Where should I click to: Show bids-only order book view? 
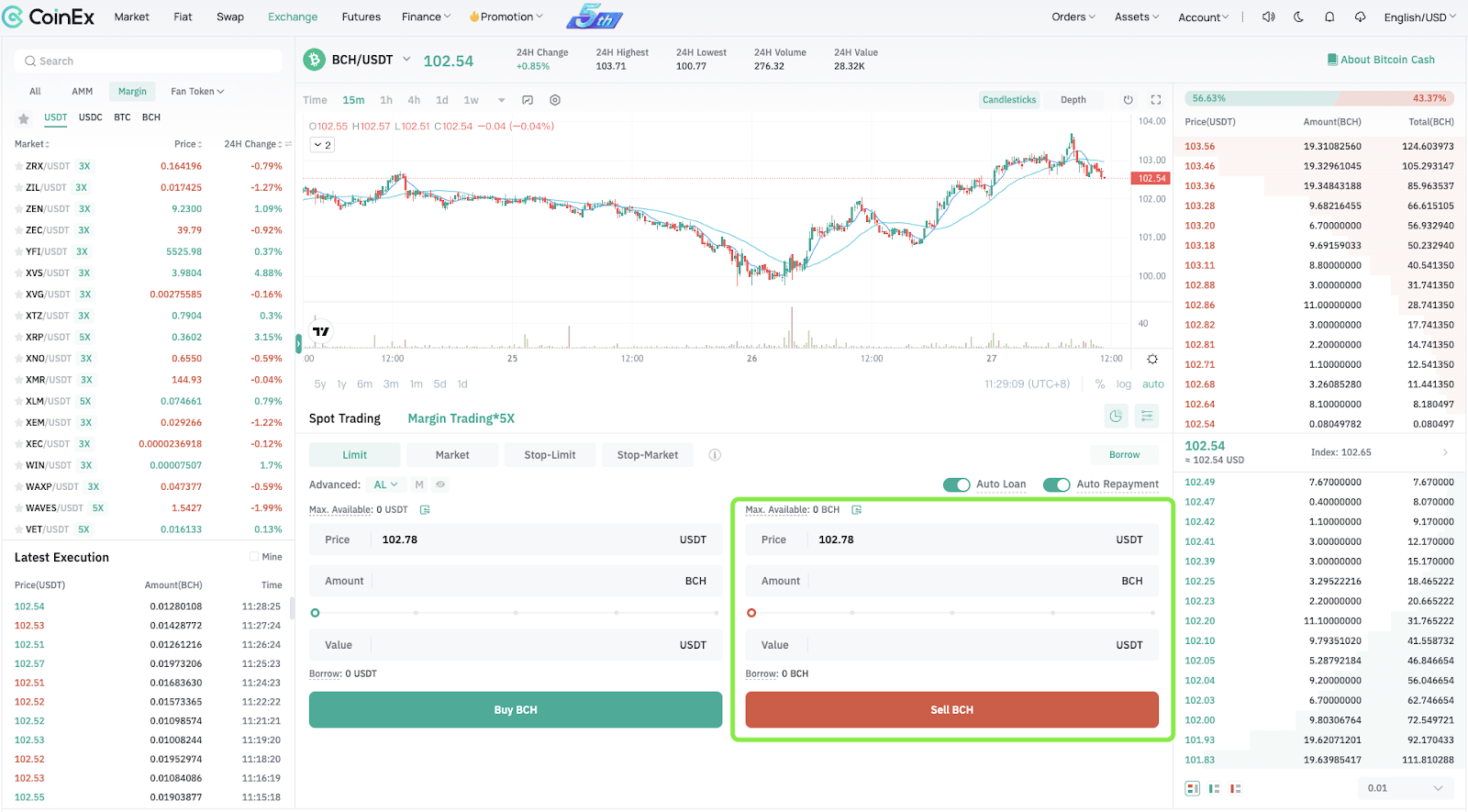1215,788
